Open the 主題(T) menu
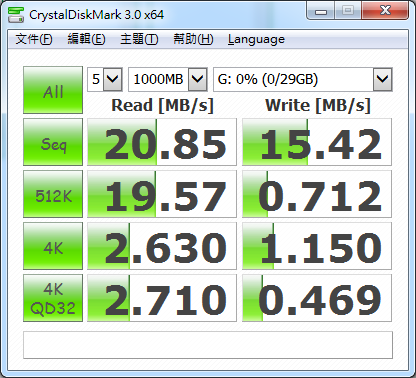 [x=139, y=39]
